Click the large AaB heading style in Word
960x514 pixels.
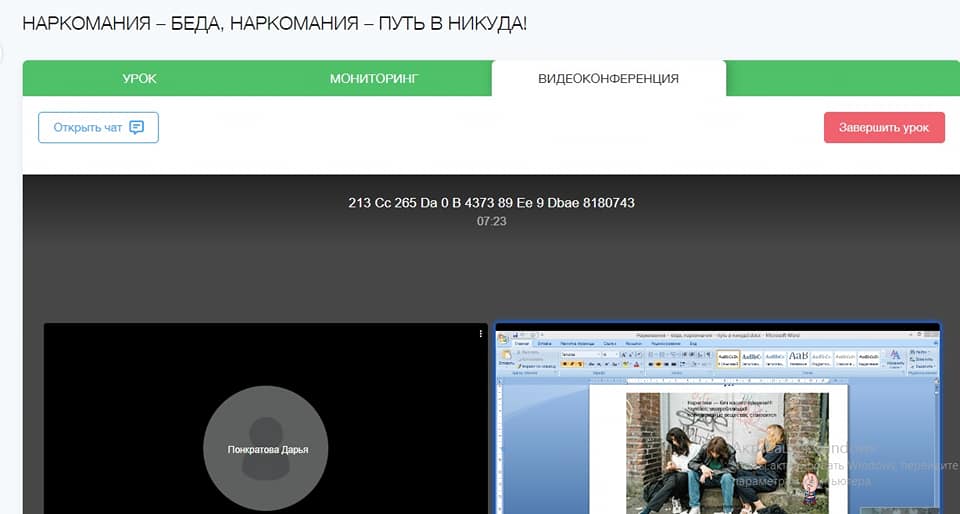point(799,357)
